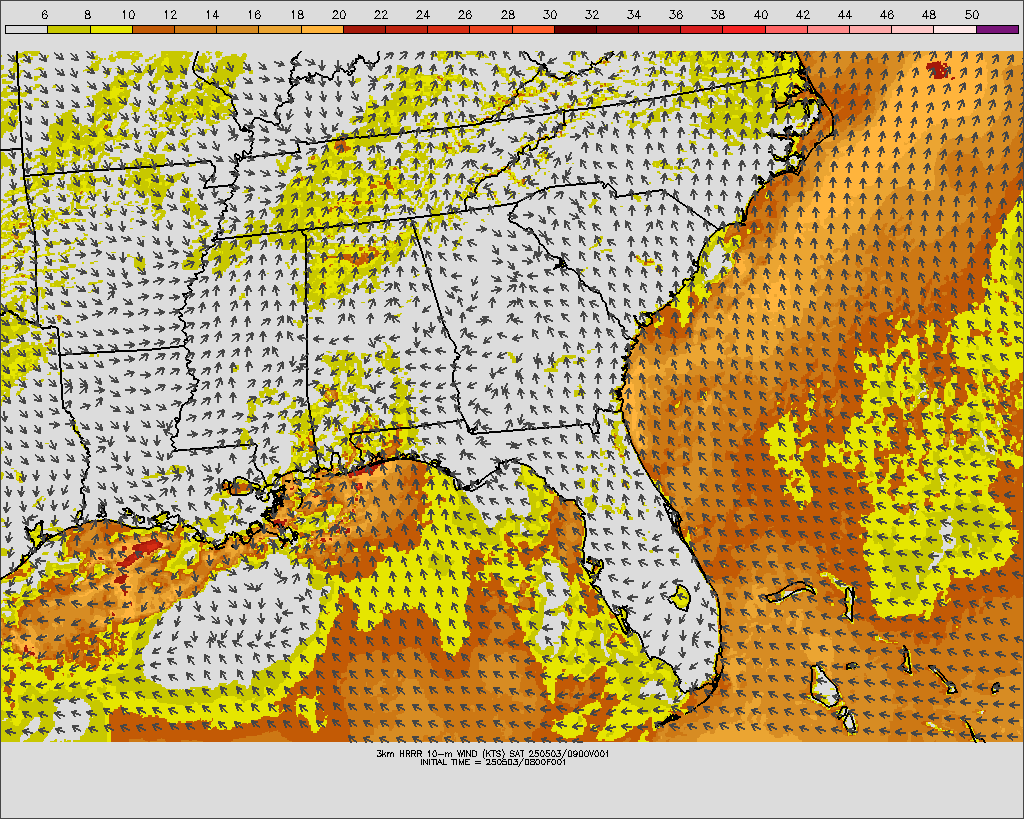Click the legend label "8"
The width and height of the screenshot is (1024, 819).
[x=87, y=14]
